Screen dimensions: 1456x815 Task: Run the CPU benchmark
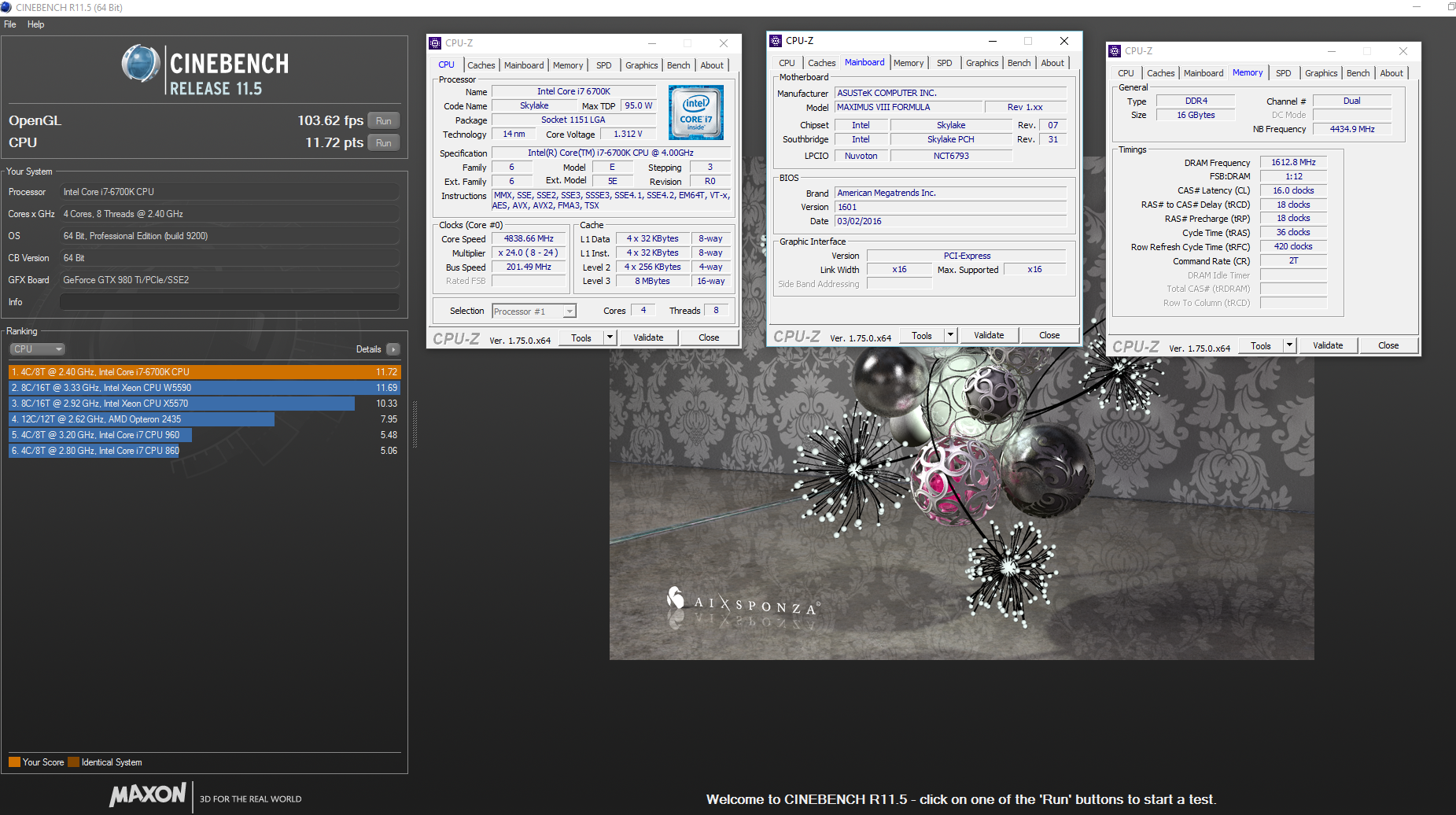[x=384, y=143]
